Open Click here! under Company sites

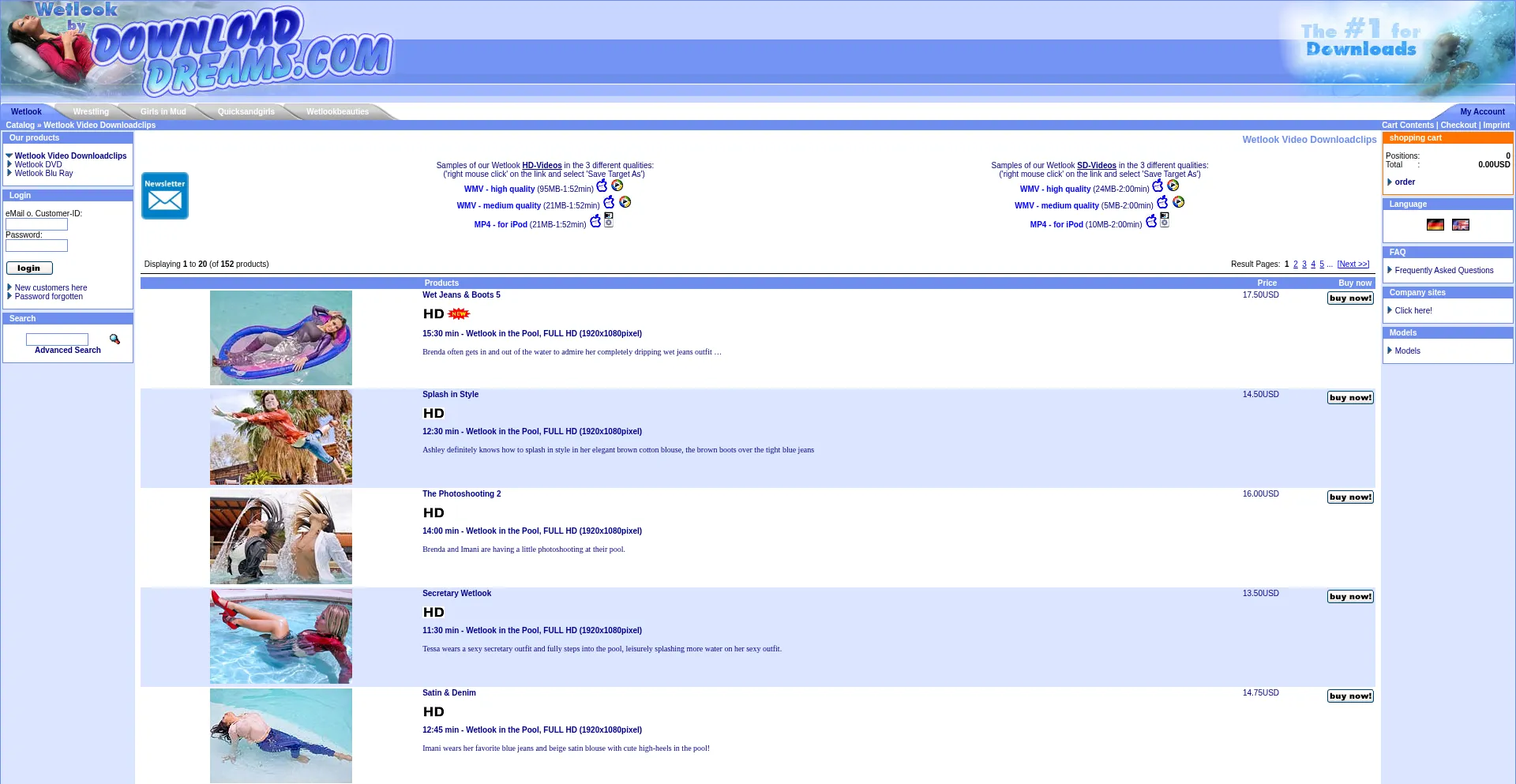[x=1413, y=311]
